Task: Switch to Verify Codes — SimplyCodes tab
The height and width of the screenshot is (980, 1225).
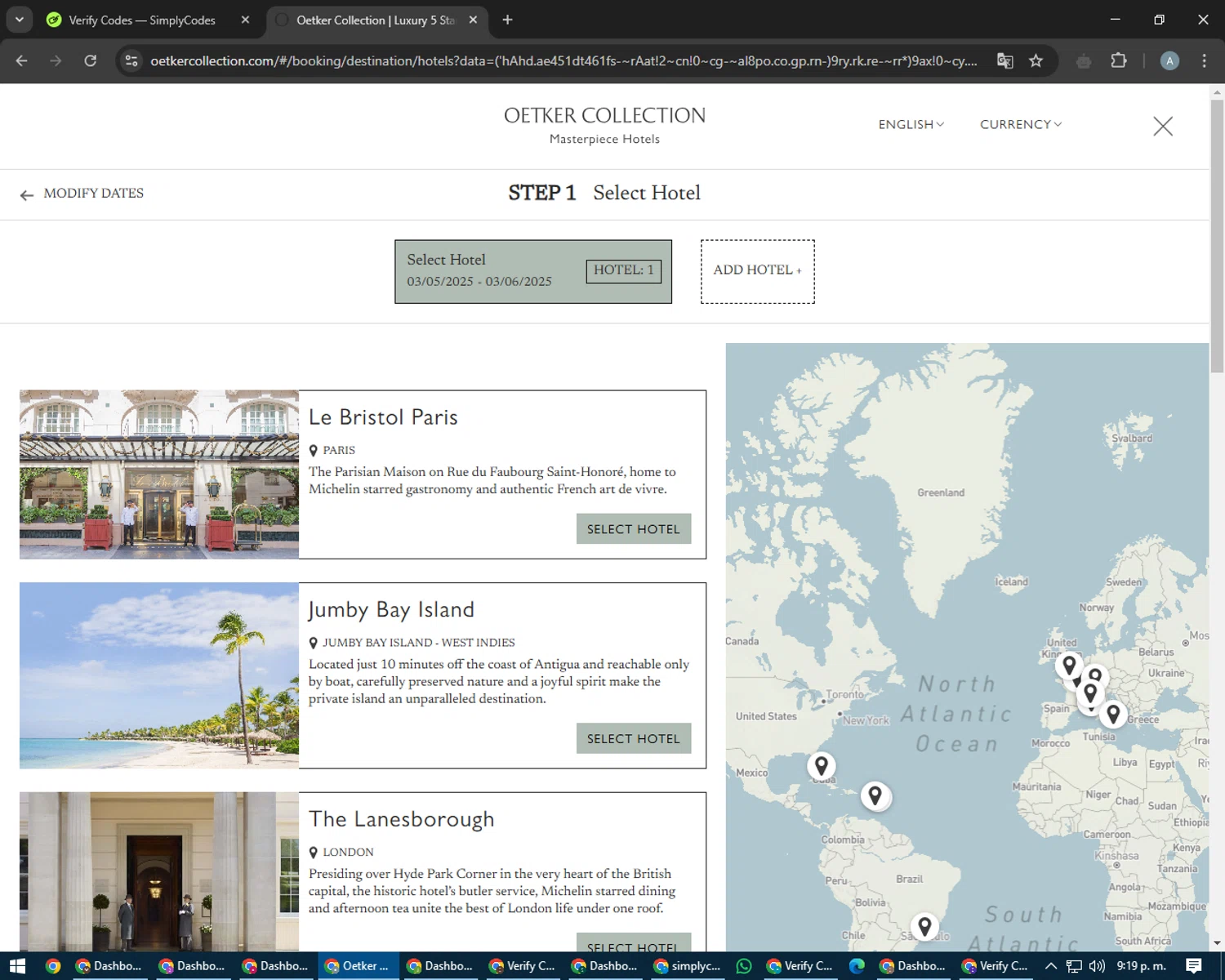Action: [x=141, y=20]
